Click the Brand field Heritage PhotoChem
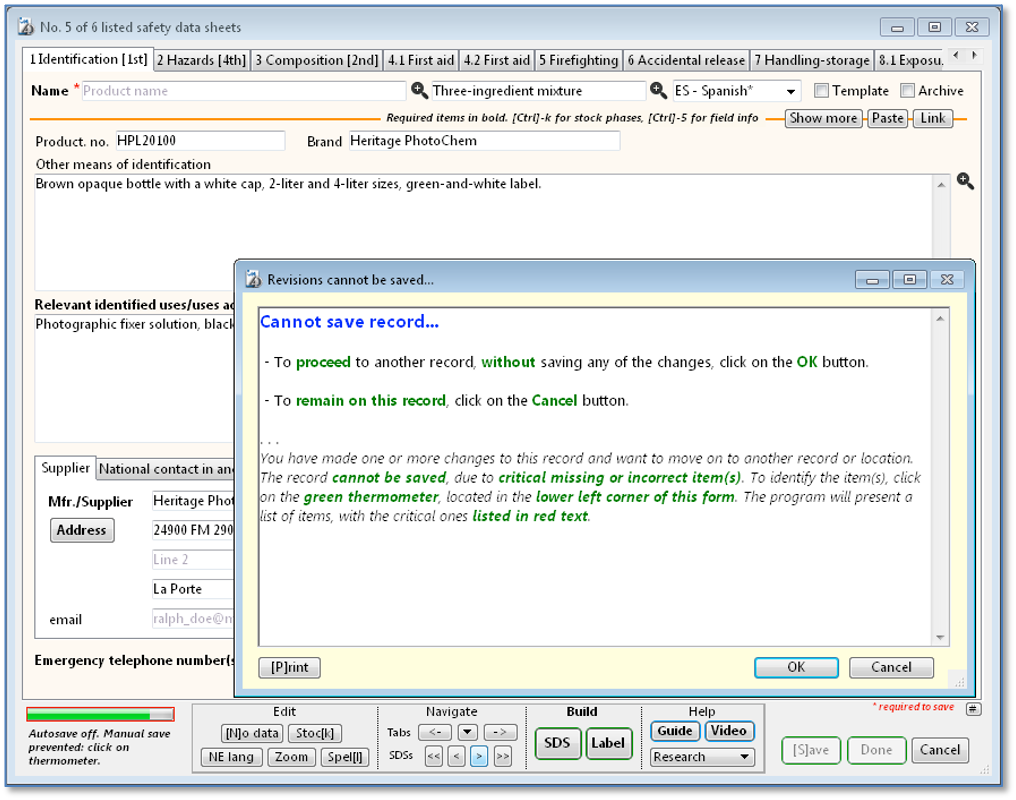This screenshot has width=1016, height=800. click(x=484, y=141)
